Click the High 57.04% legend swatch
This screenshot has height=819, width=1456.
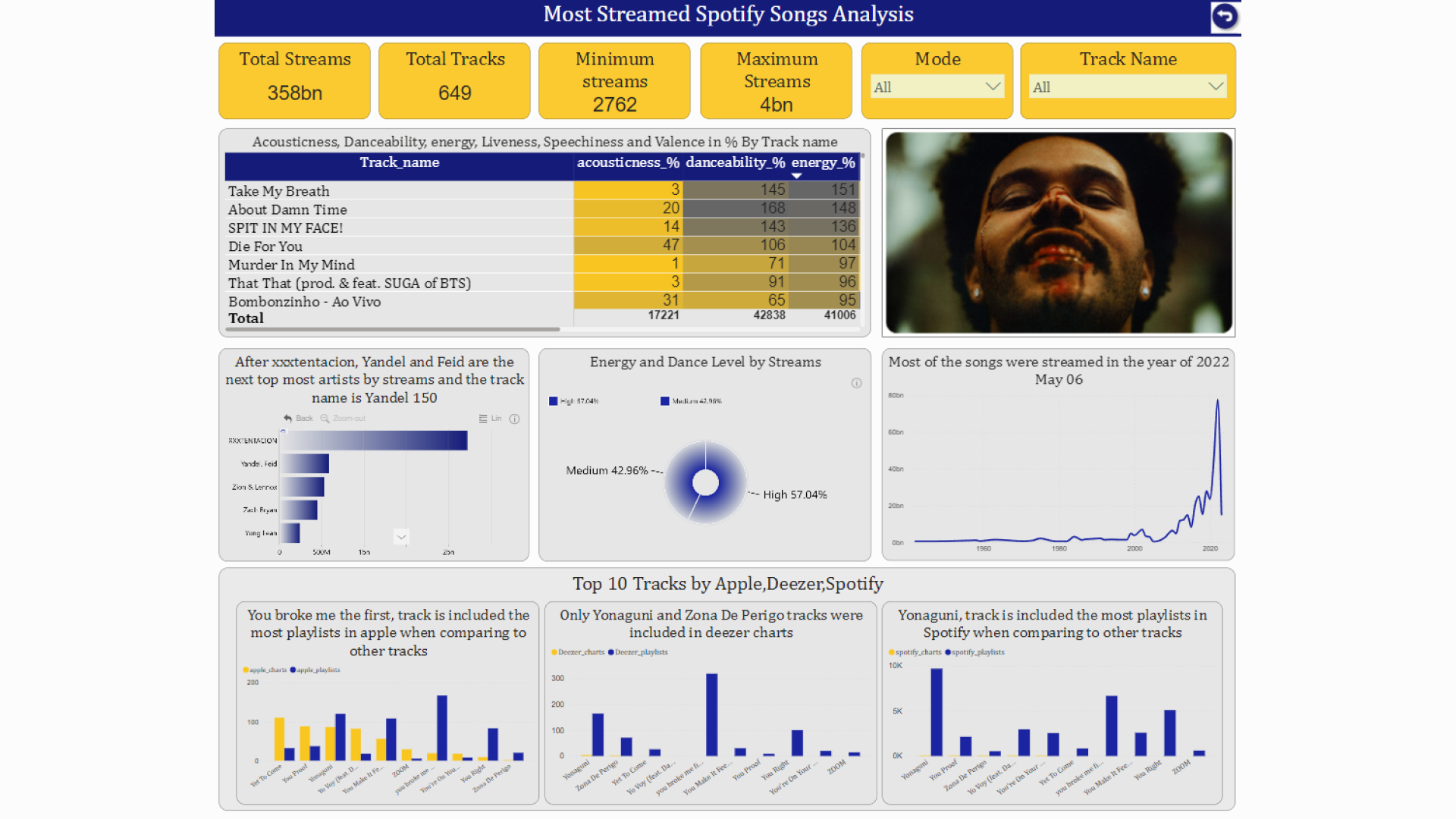554,401
